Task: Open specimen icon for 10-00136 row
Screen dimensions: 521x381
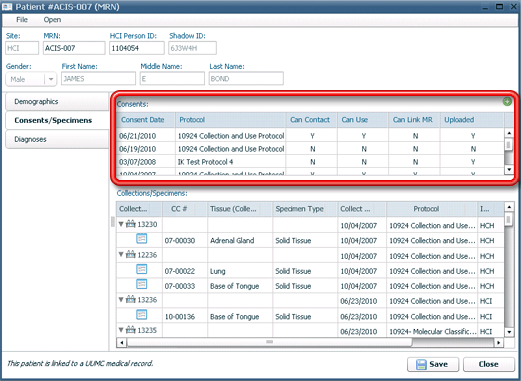Action: (x=142, y=315)
